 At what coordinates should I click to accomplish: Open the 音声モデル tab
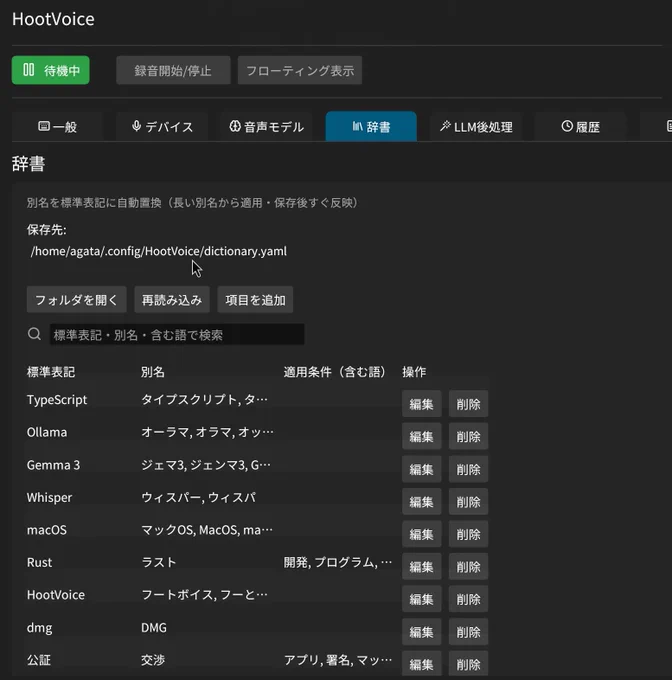coord(266,127)
